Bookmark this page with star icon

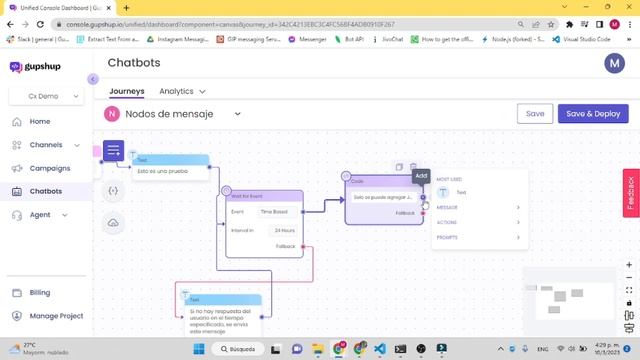click(x=551, y=24)
